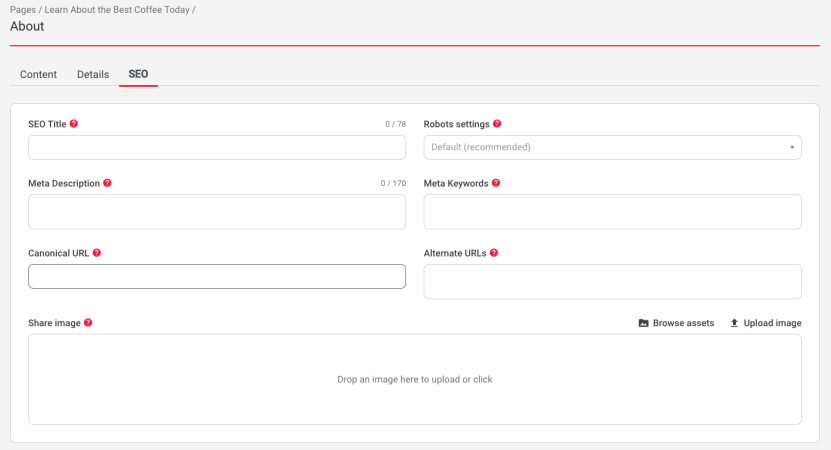
Task: Focus the Meta Description text area
Action: coord(217,212)
